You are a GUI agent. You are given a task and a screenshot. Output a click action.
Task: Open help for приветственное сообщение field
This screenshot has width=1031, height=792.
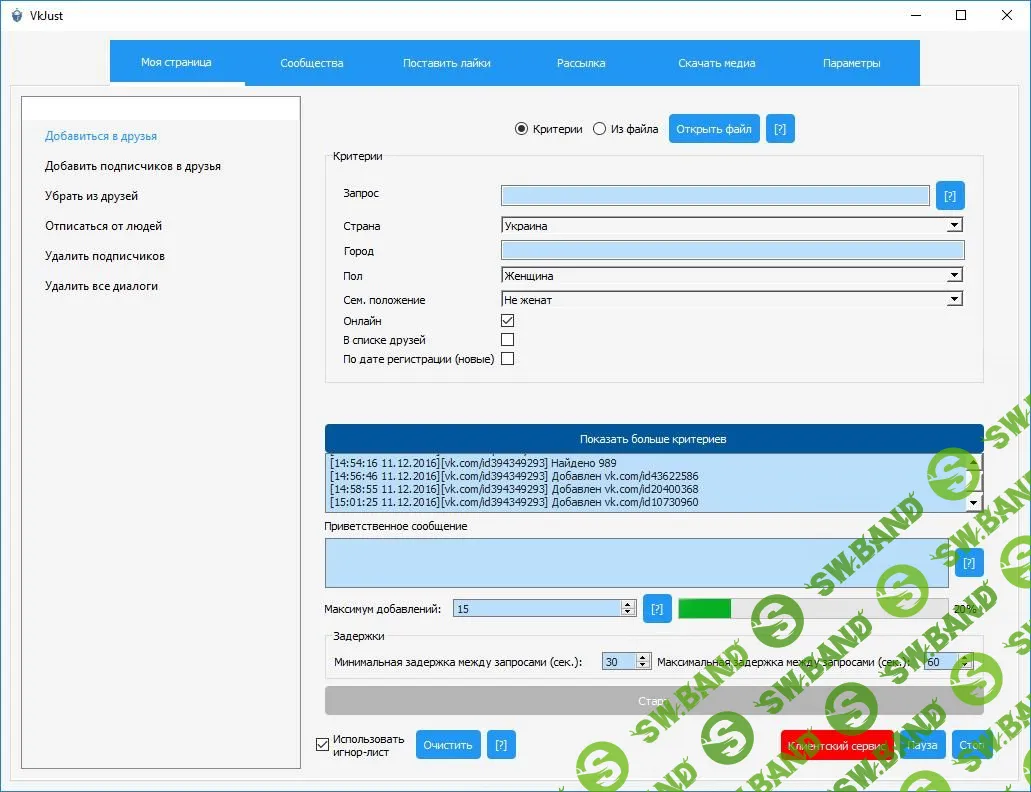[x=968, y=563]
